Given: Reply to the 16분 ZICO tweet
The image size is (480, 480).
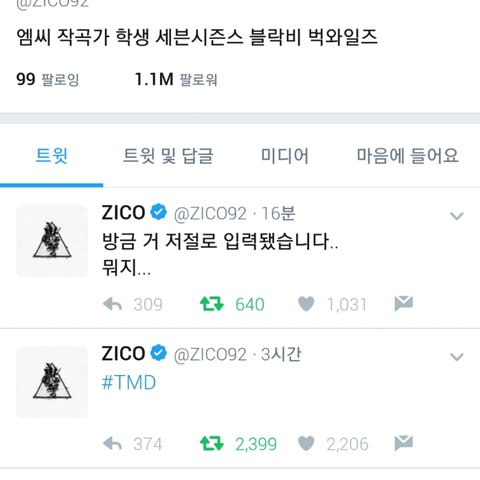Looking at the screenshot, I should (113, 304).
